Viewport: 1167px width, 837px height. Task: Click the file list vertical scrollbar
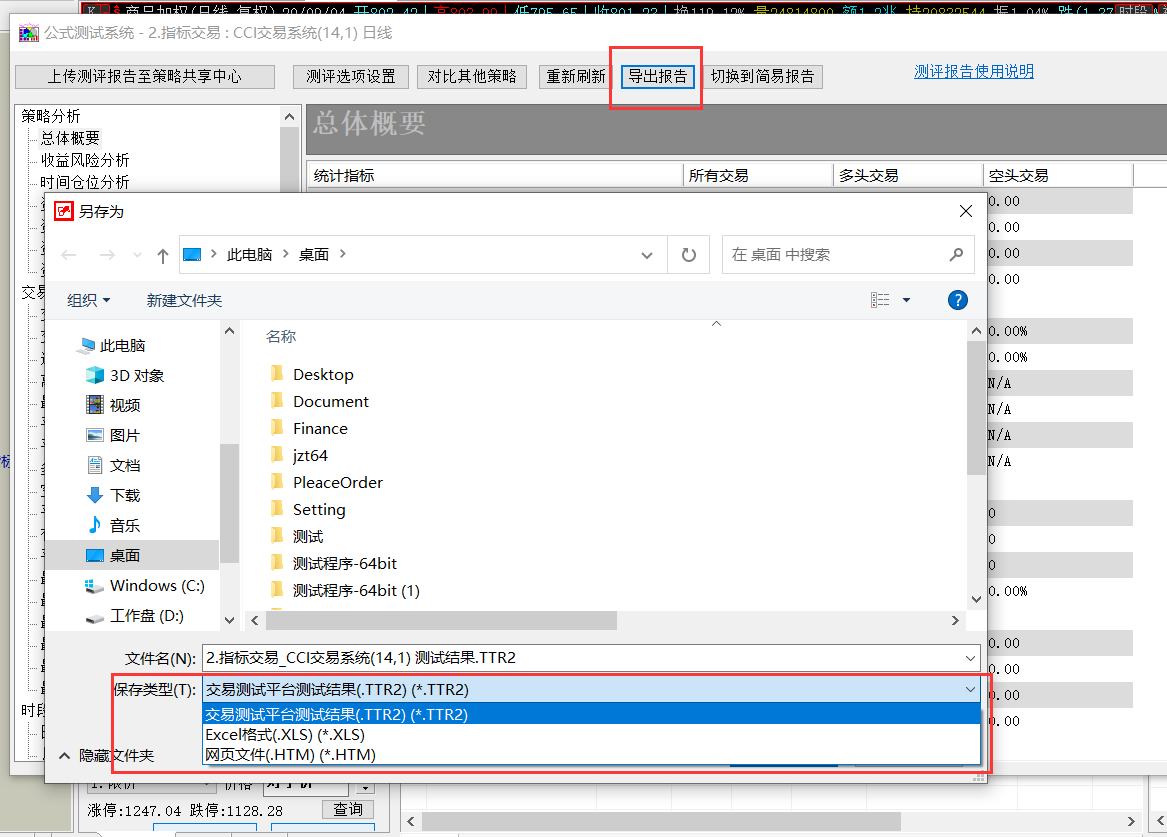click(976, 408)
